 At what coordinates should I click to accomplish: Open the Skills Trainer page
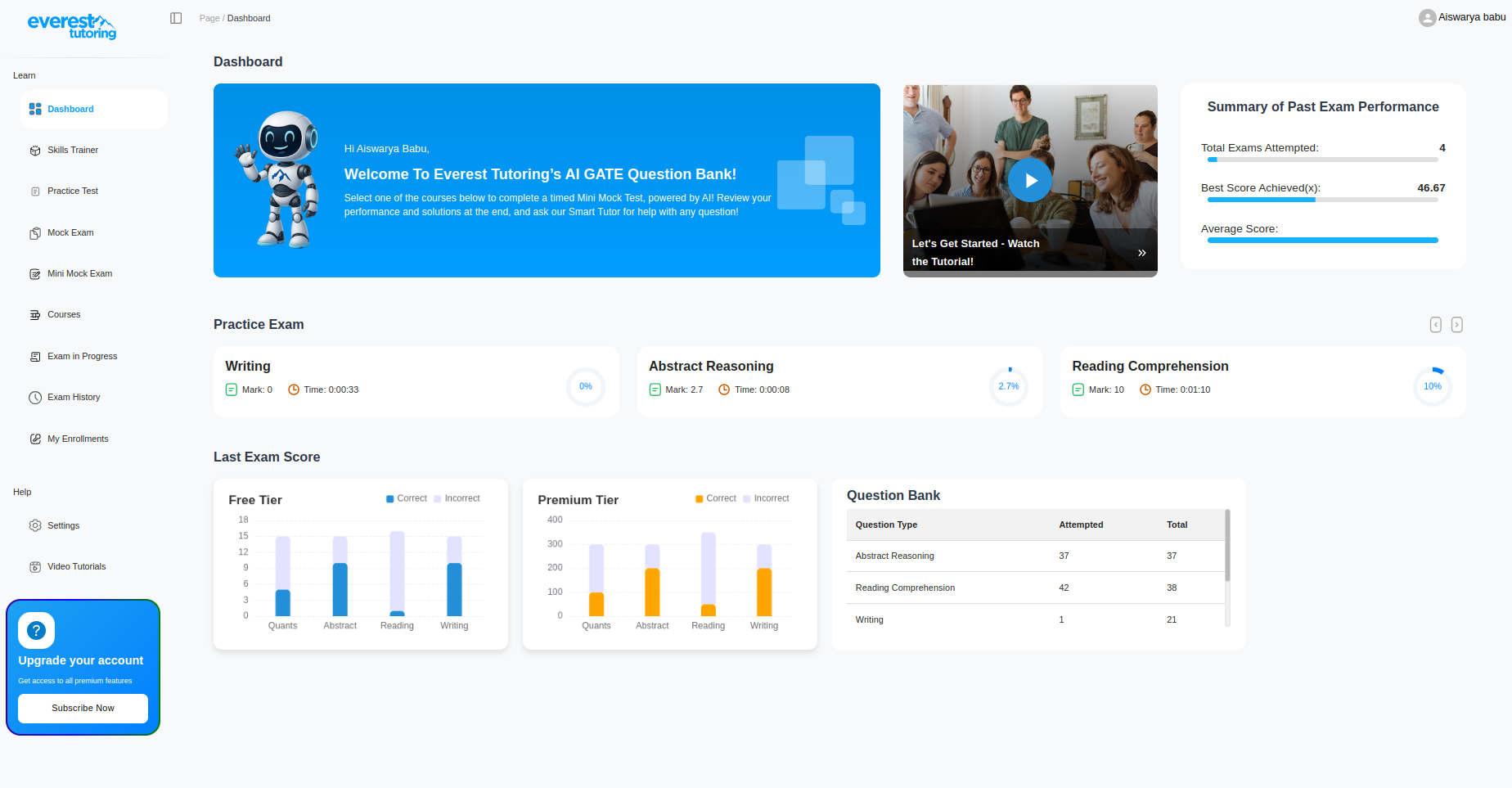72,151
